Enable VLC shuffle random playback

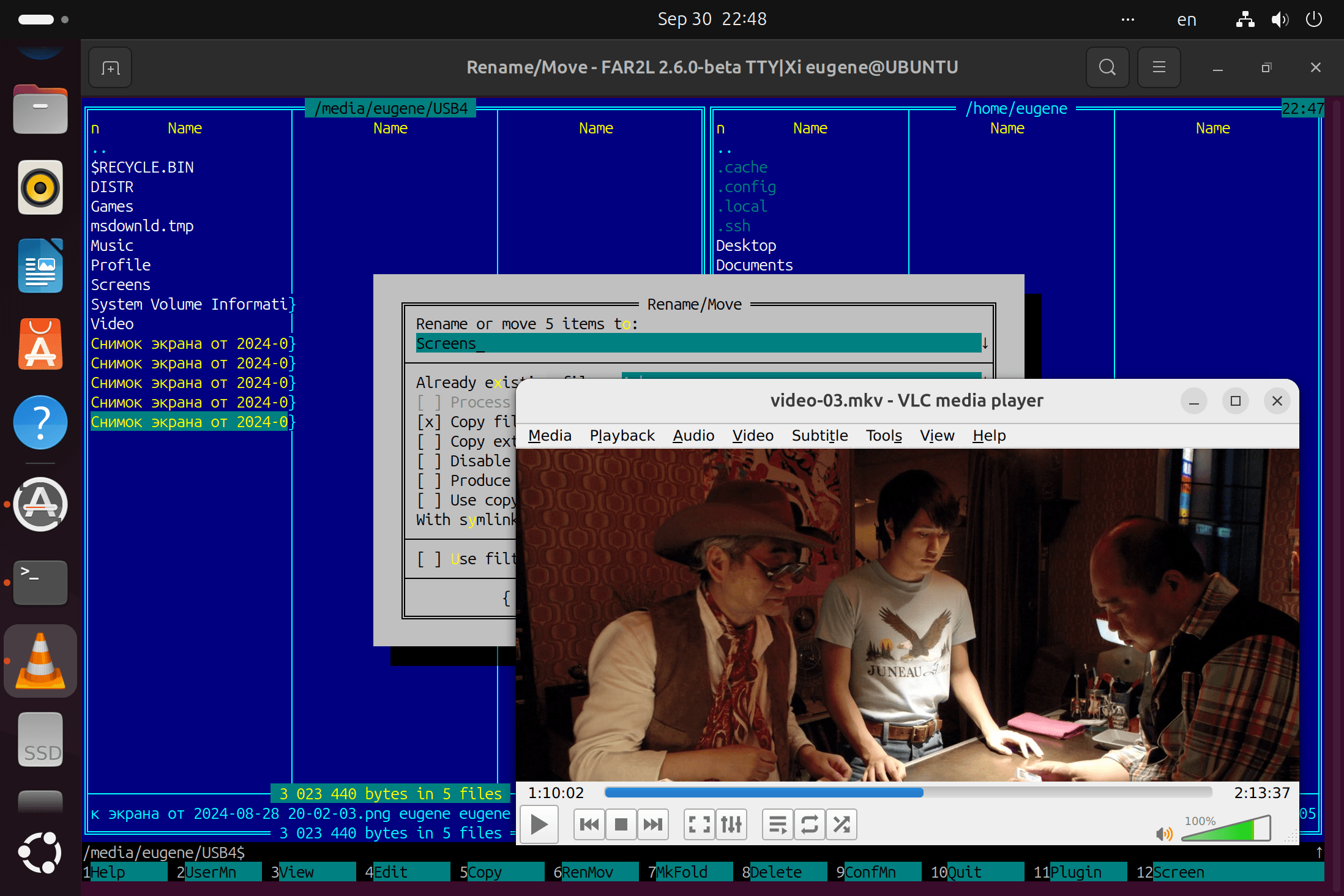842,824
